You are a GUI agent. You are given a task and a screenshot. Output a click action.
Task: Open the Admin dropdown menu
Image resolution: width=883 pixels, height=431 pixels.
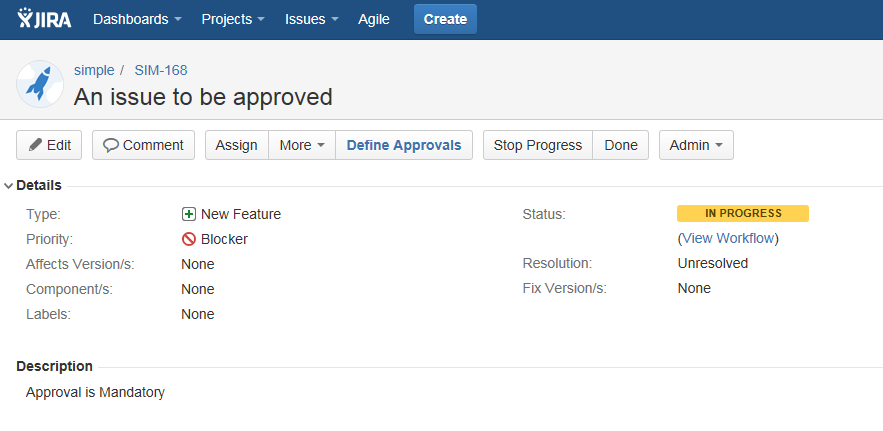(696, 145)
